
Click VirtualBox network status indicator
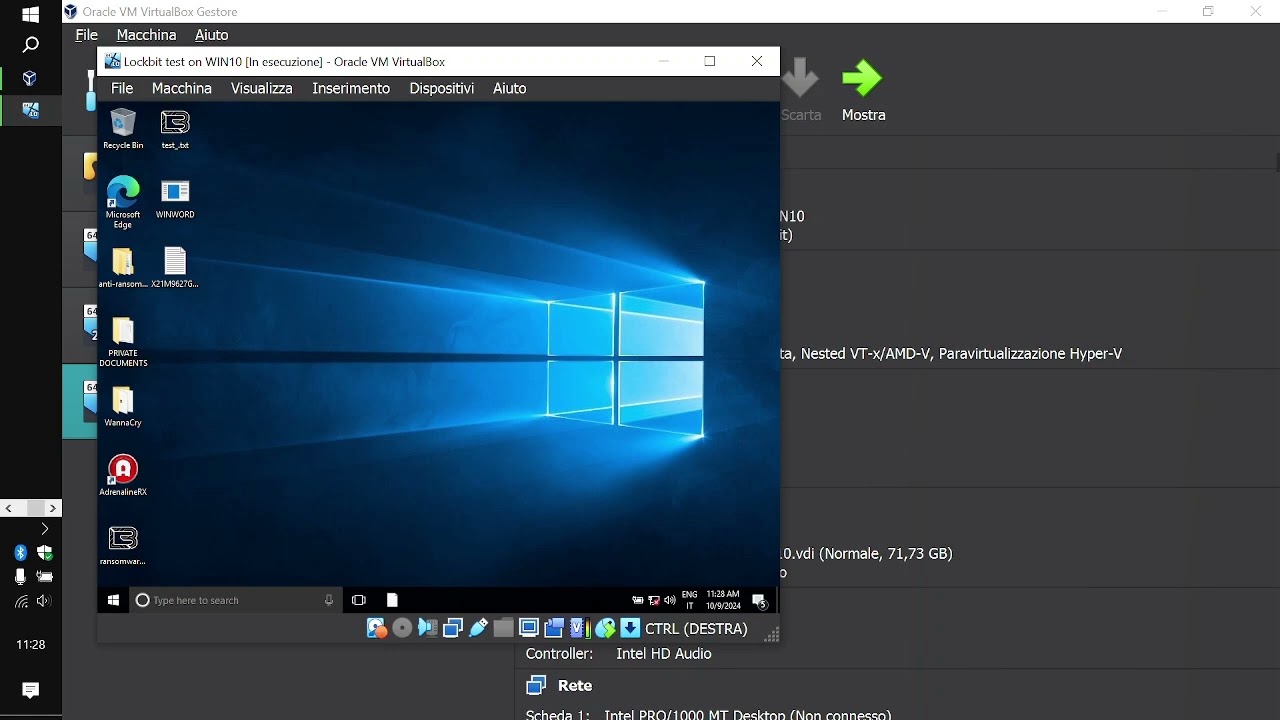[453, 628]
